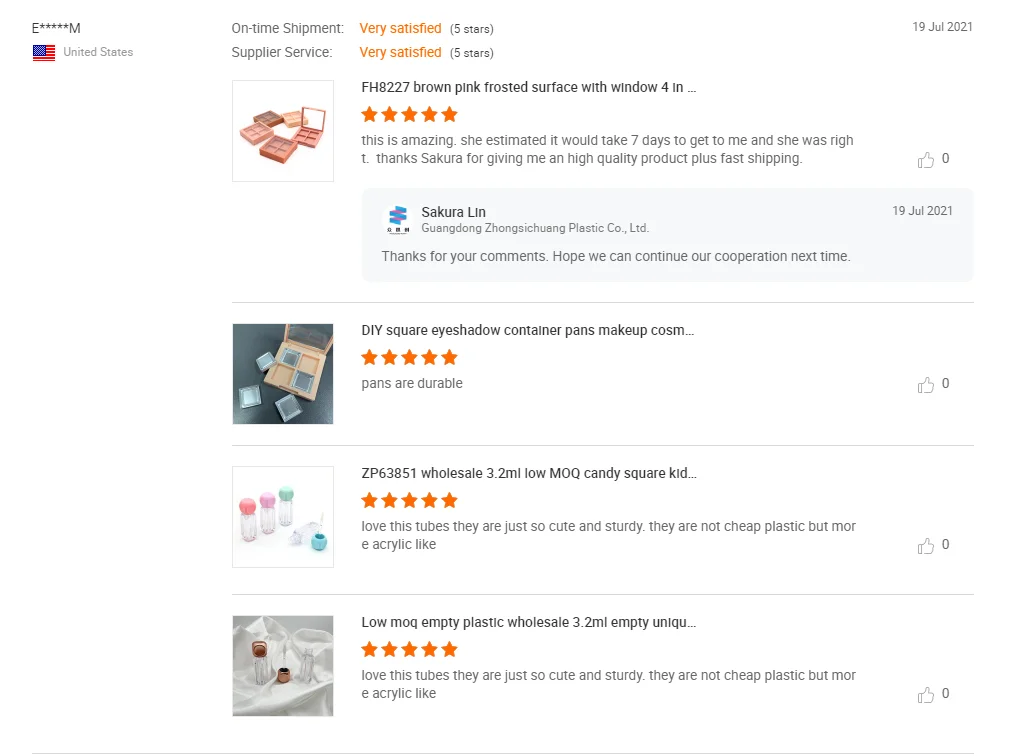
Task: Click the United States flag icon
Action: 44,53
